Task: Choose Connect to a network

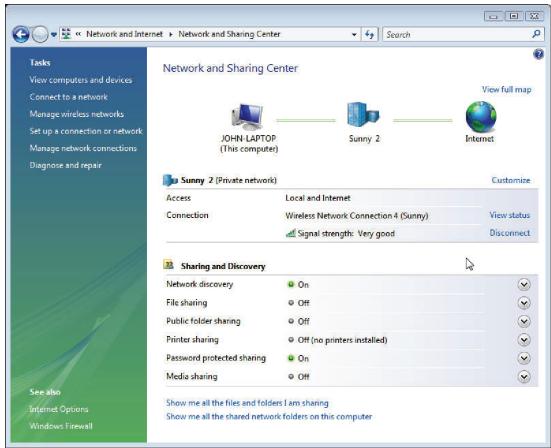Action: point(69,97)
